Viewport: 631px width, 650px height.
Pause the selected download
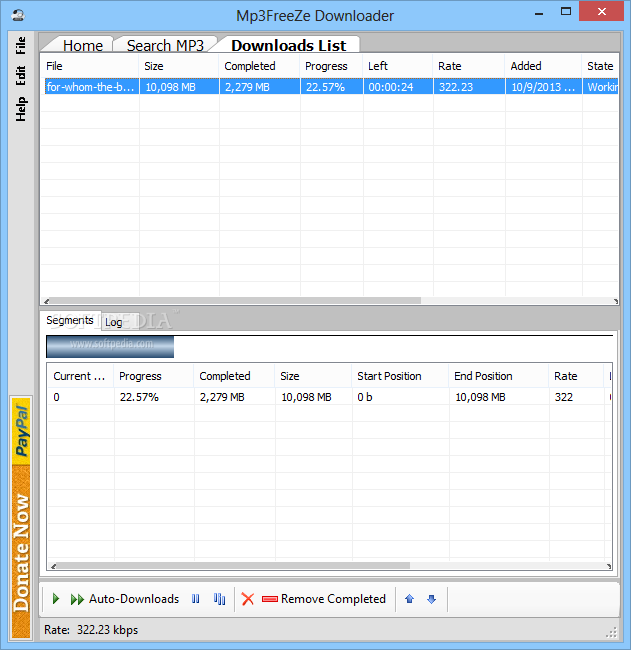point(196,599)
